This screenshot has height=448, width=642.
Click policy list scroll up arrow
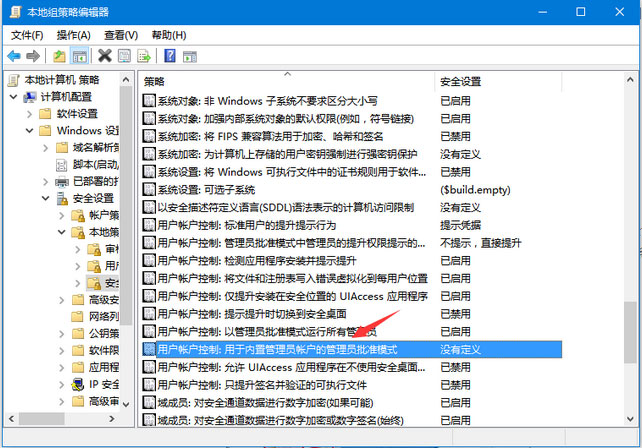tap(630, 79)
